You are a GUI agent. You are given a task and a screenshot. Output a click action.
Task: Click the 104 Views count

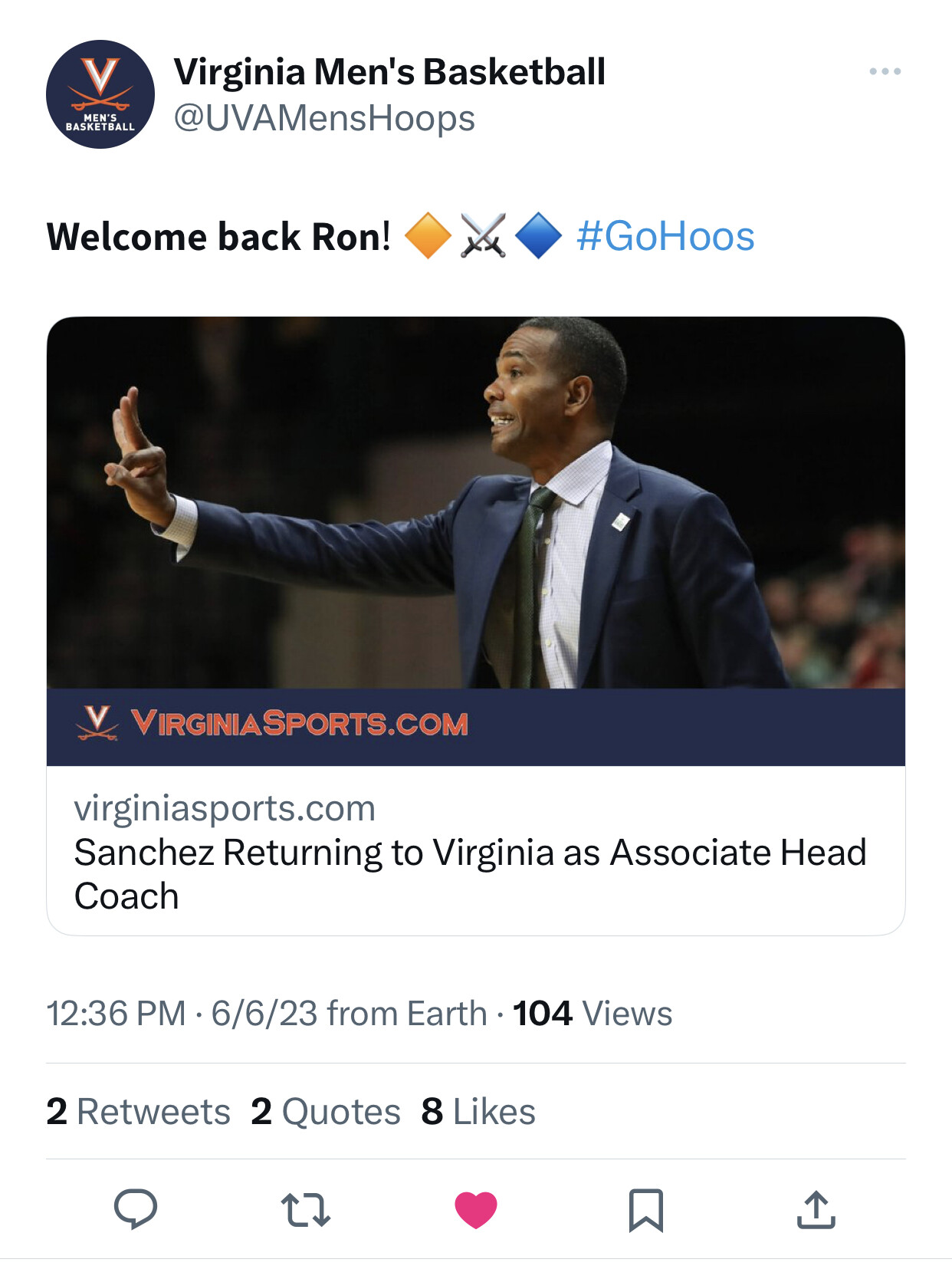(592, 1013)
